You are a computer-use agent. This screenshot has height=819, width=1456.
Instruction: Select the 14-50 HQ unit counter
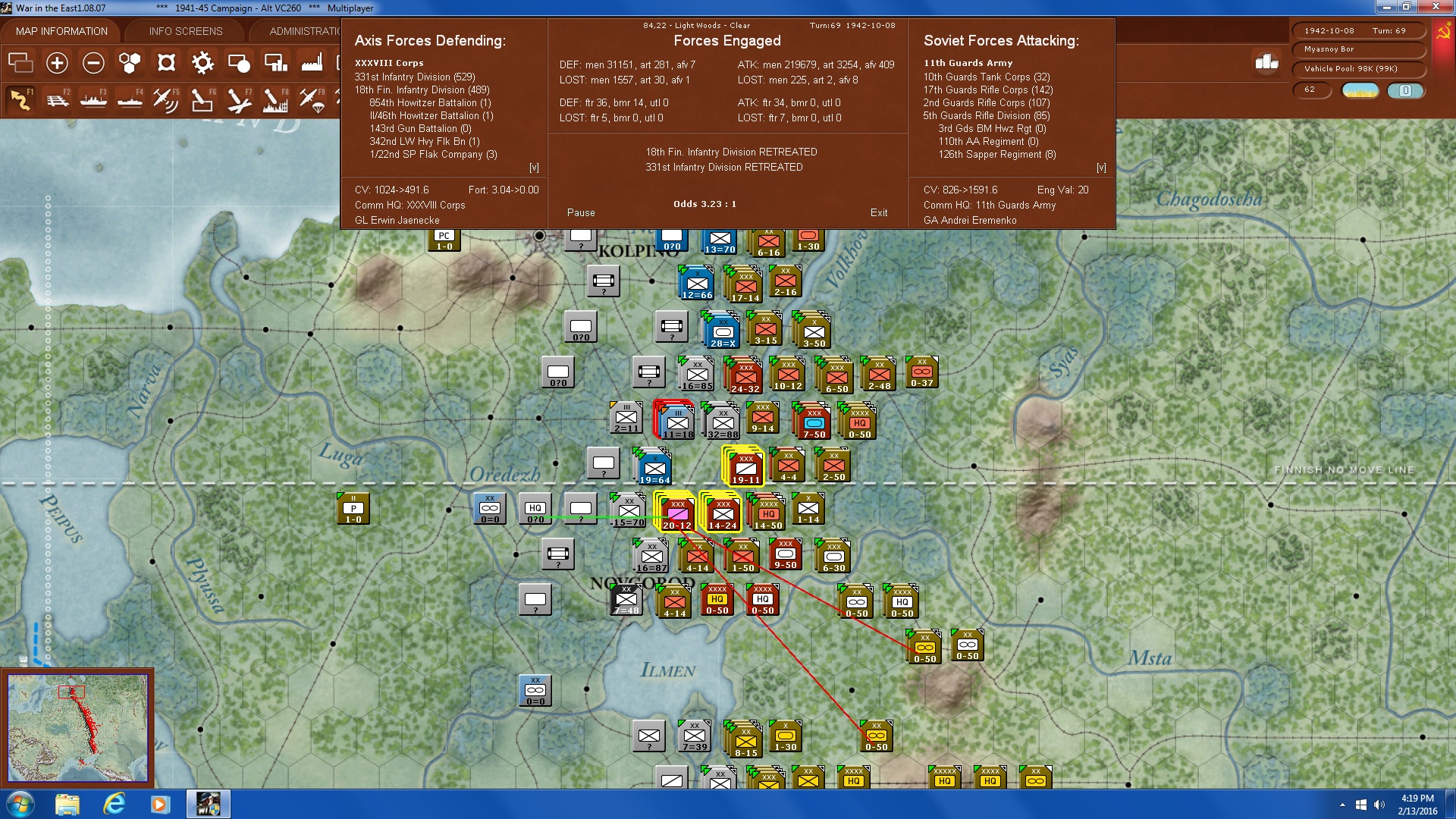pos(767,512)
